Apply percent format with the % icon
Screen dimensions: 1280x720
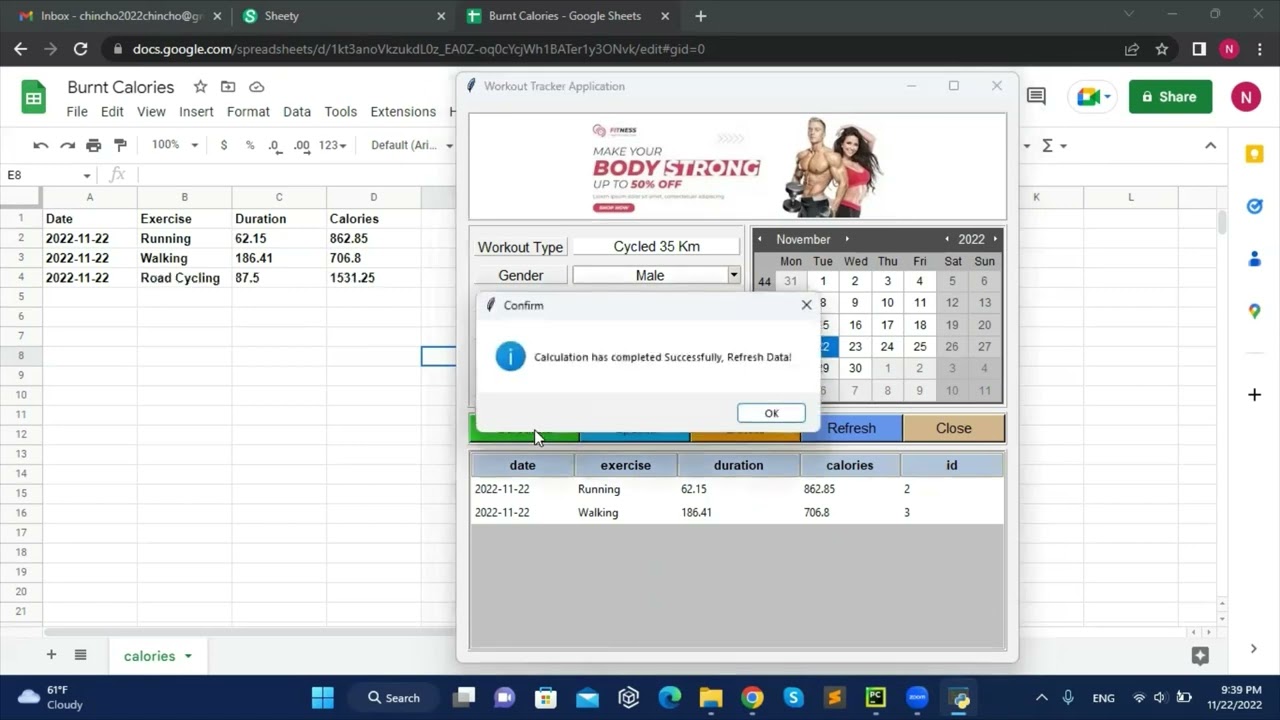250,145
